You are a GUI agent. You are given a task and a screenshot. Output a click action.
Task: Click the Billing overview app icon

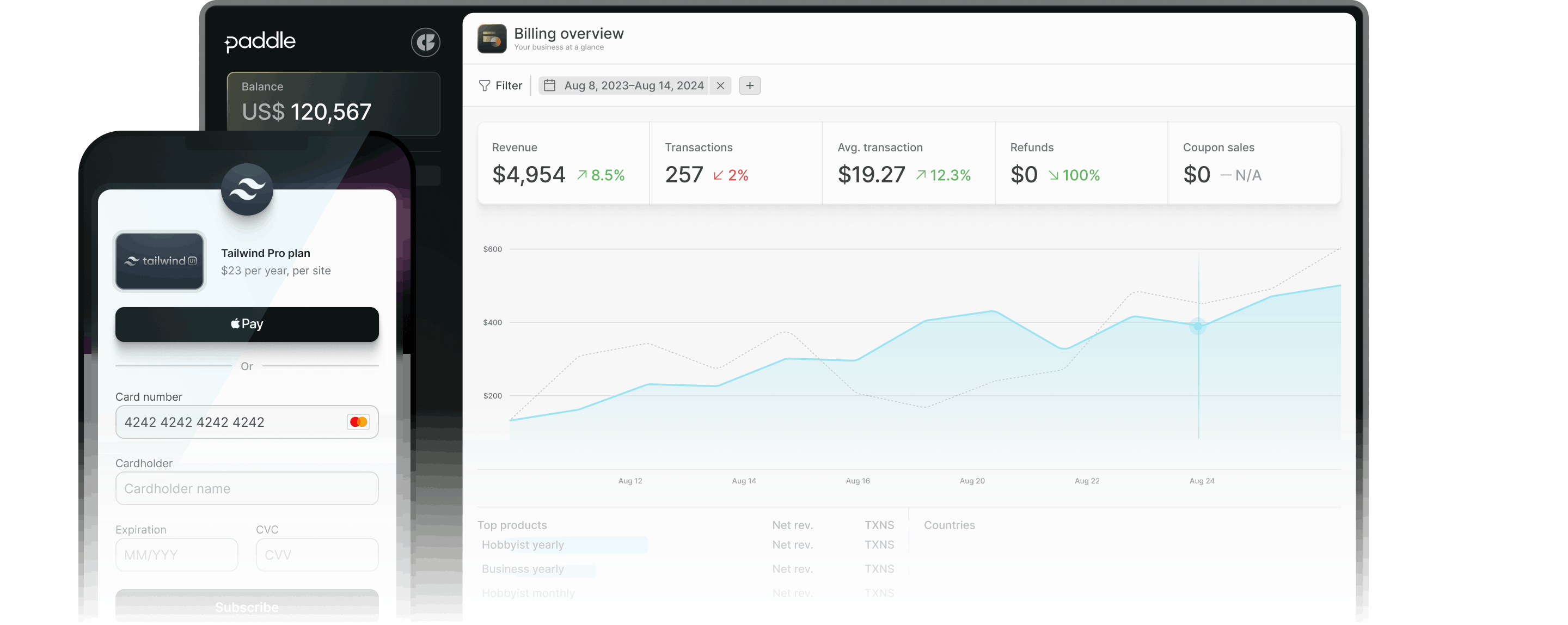point(491,38)
